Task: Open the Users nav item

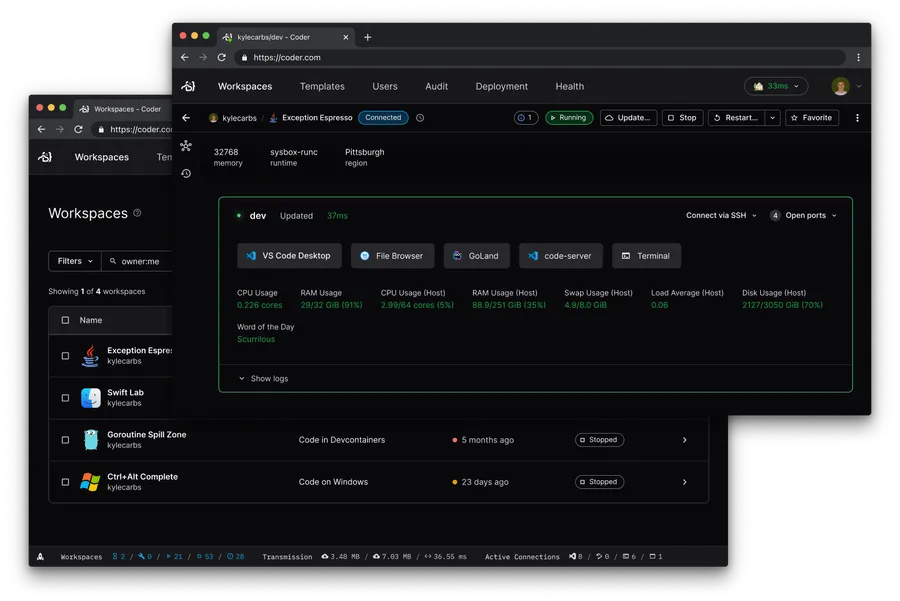Action: pyautogui.click(x=385, y=86)
